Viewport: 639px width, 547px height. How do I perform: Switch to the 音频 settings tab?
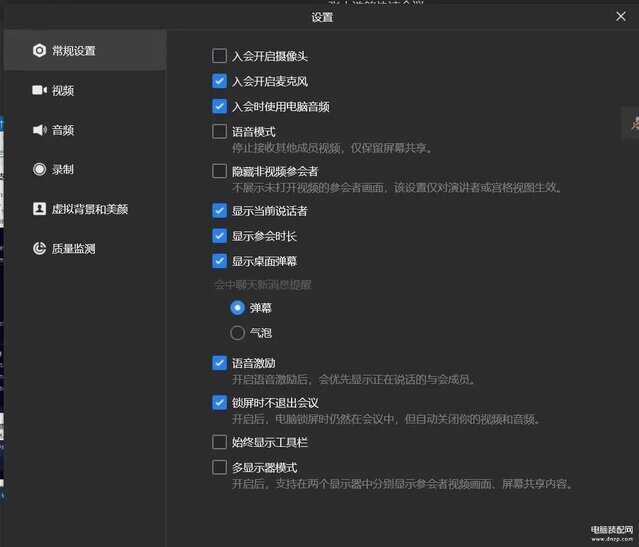tap(63, 130)
